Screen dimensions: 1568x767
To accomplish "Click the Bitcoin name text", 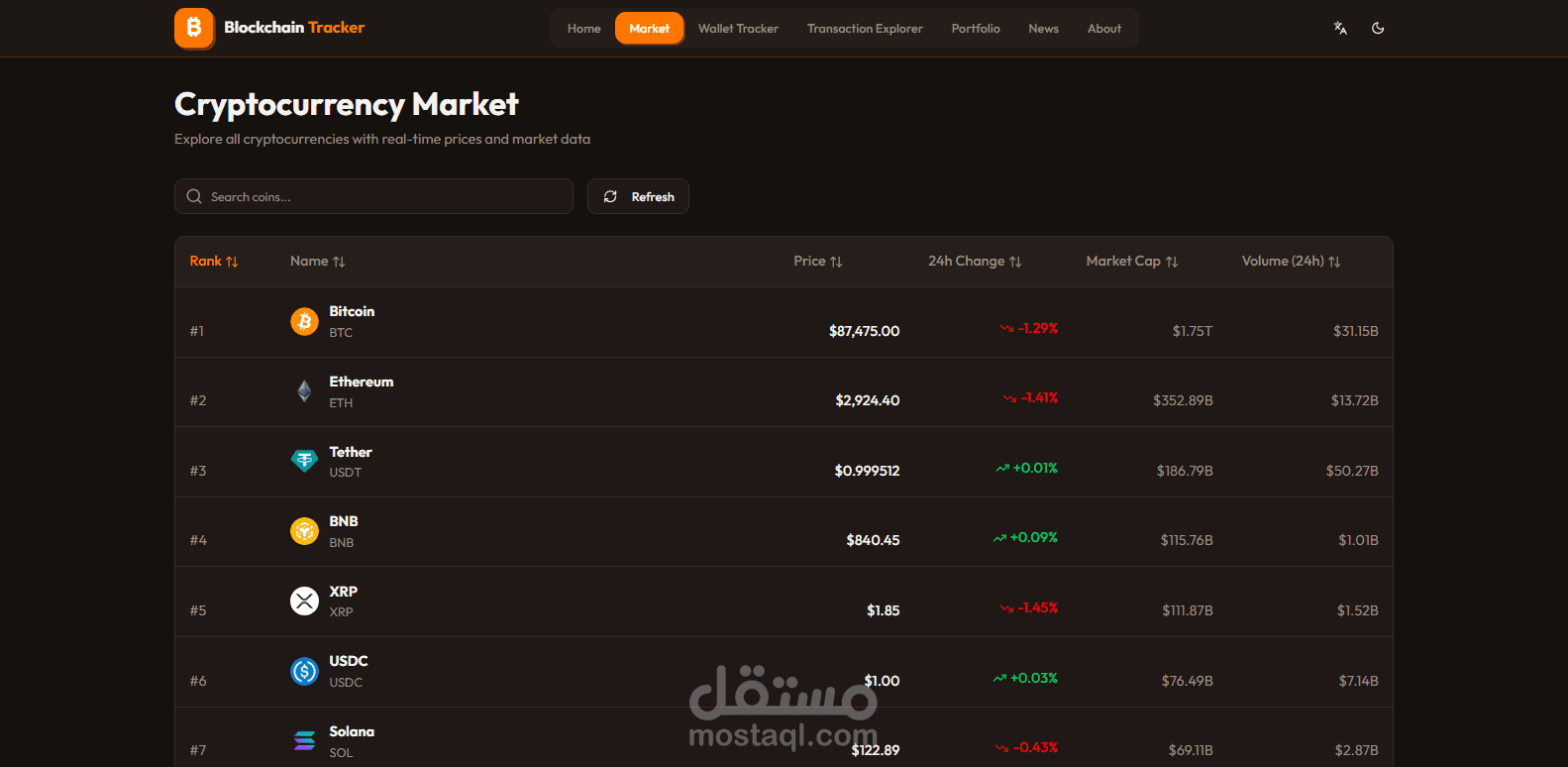I will click(352, 311).
